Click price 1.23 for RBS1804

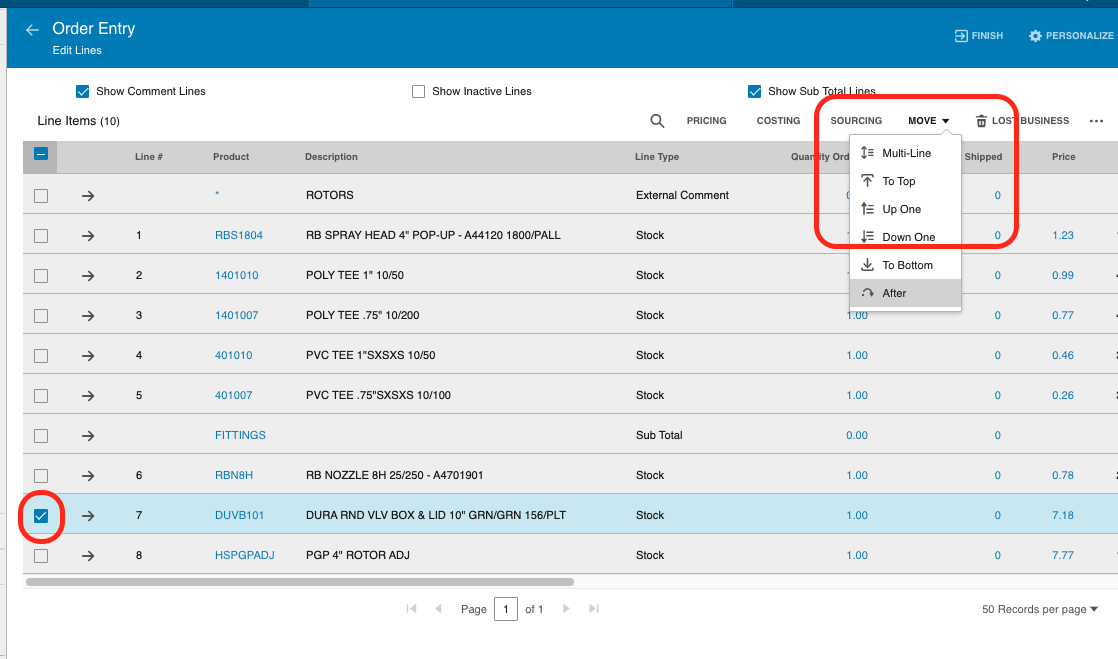coord(1062,235)
